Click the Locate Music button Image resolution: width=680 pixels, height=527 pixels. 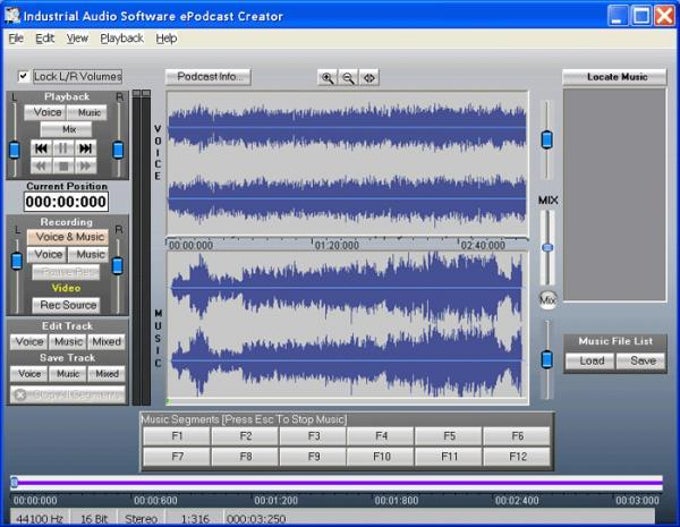click(x=614, y=77)
